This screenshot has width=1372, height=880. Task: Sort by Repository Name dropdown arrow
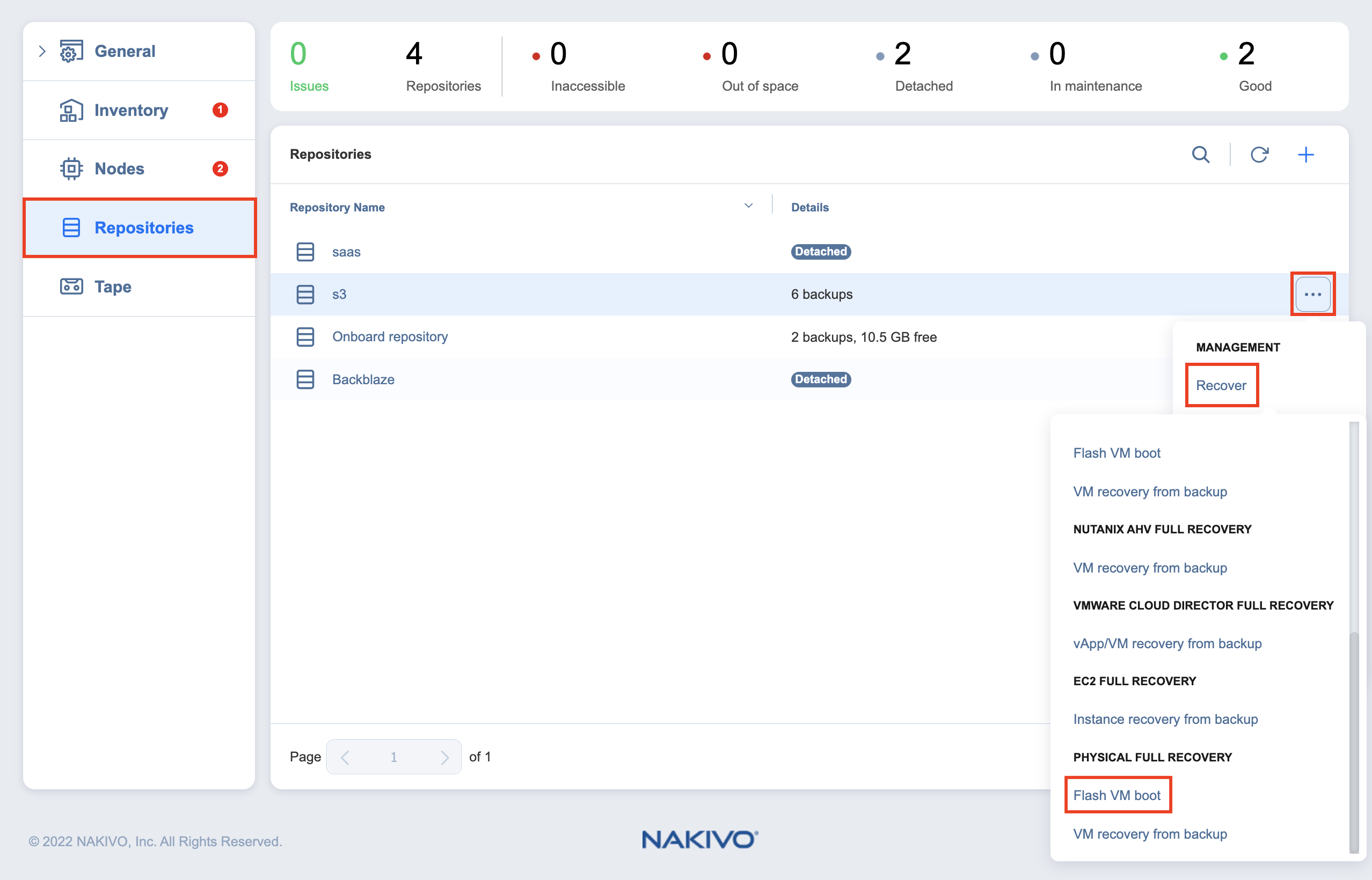(748, 206)
